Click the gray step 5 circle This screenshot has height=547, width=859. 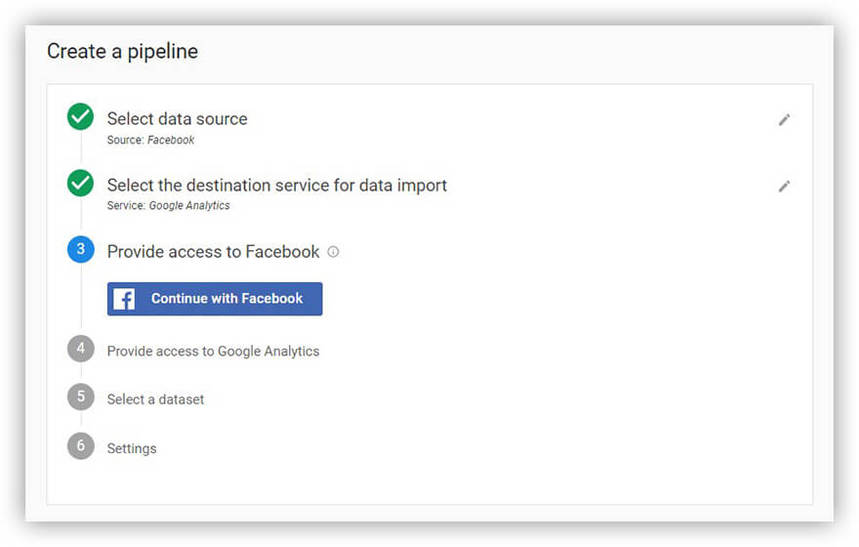click(x=81, y=397)
